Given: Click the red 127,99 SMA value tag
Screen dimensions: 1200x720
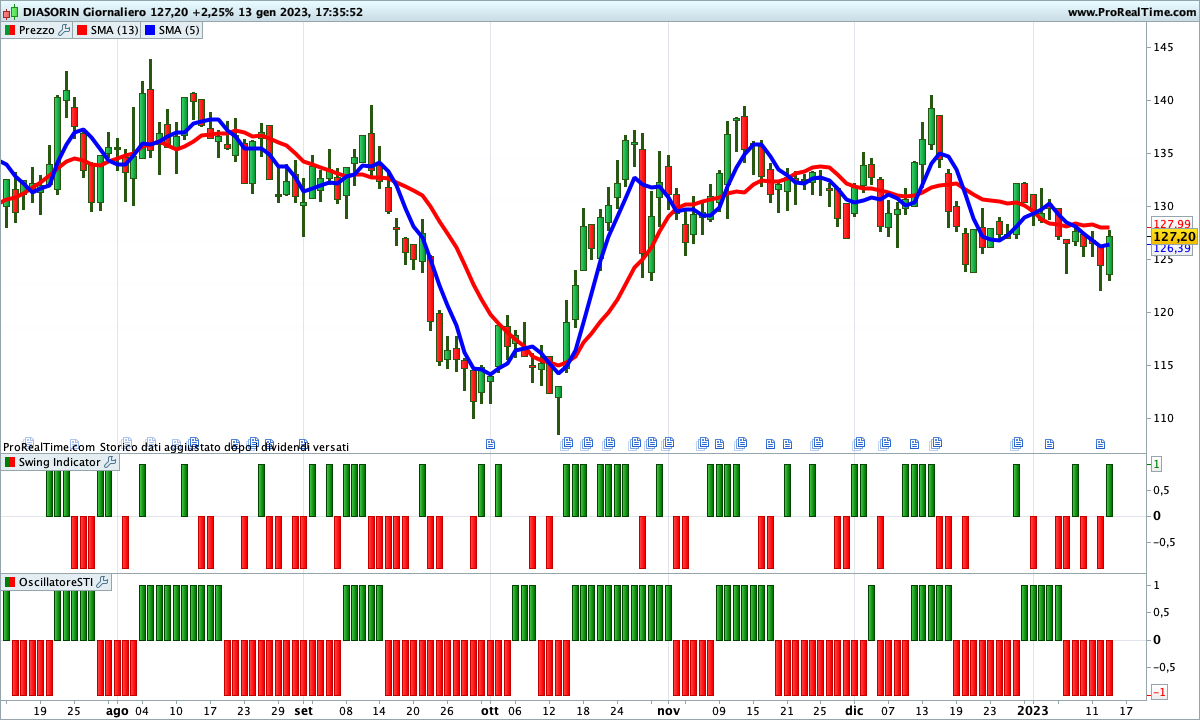Looking at the screenshot, I should [1171, 223].
